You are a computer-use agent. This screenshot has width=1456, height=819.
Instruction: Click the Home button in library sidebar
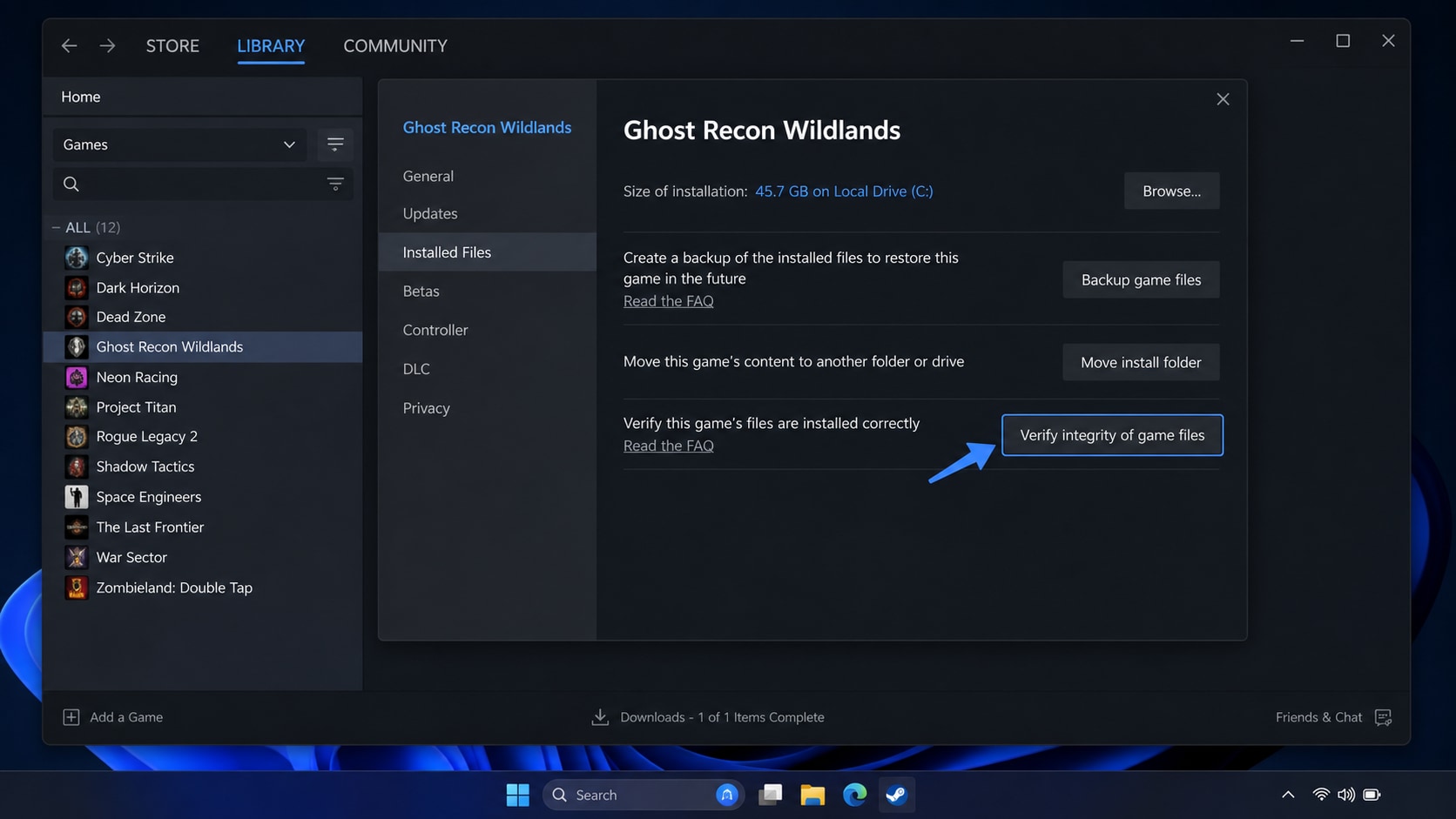click(x=202, y=97)
